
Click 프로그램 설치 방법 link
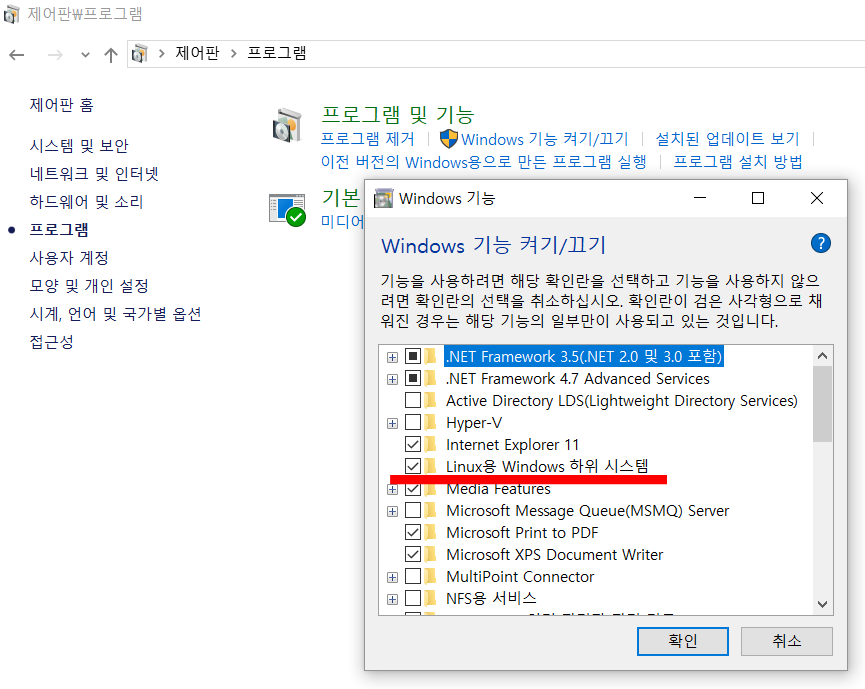738,162
